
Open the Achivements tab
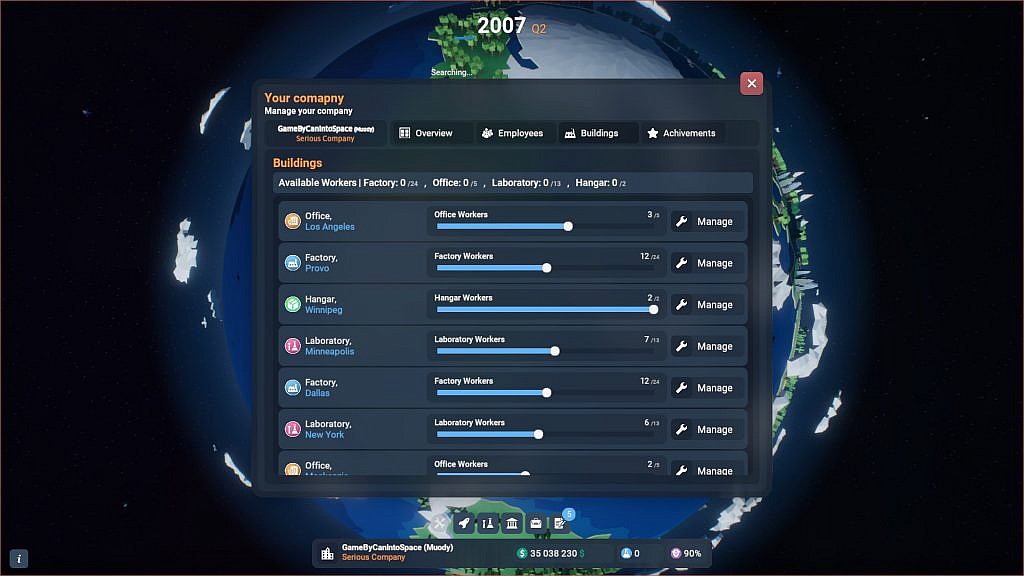(681, 133)
